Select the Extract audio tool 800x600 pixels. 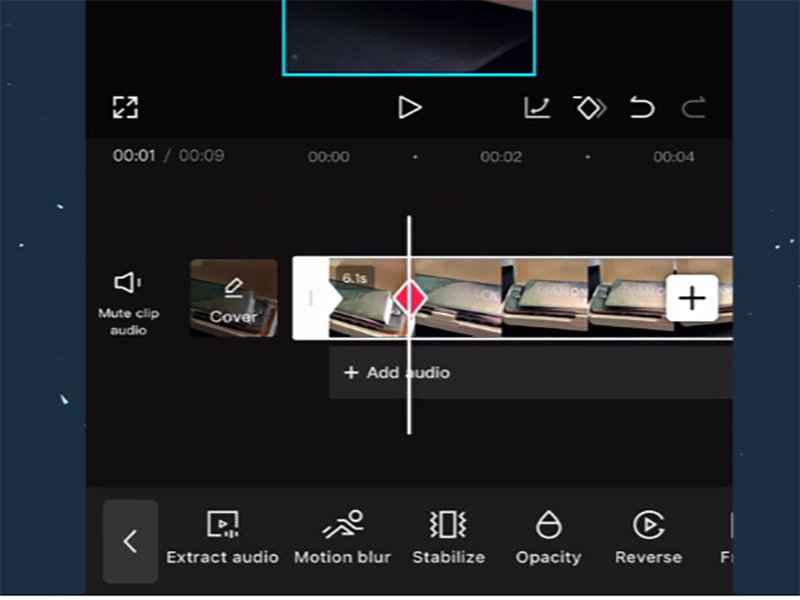pyautogui.click(x=222, y=535)
